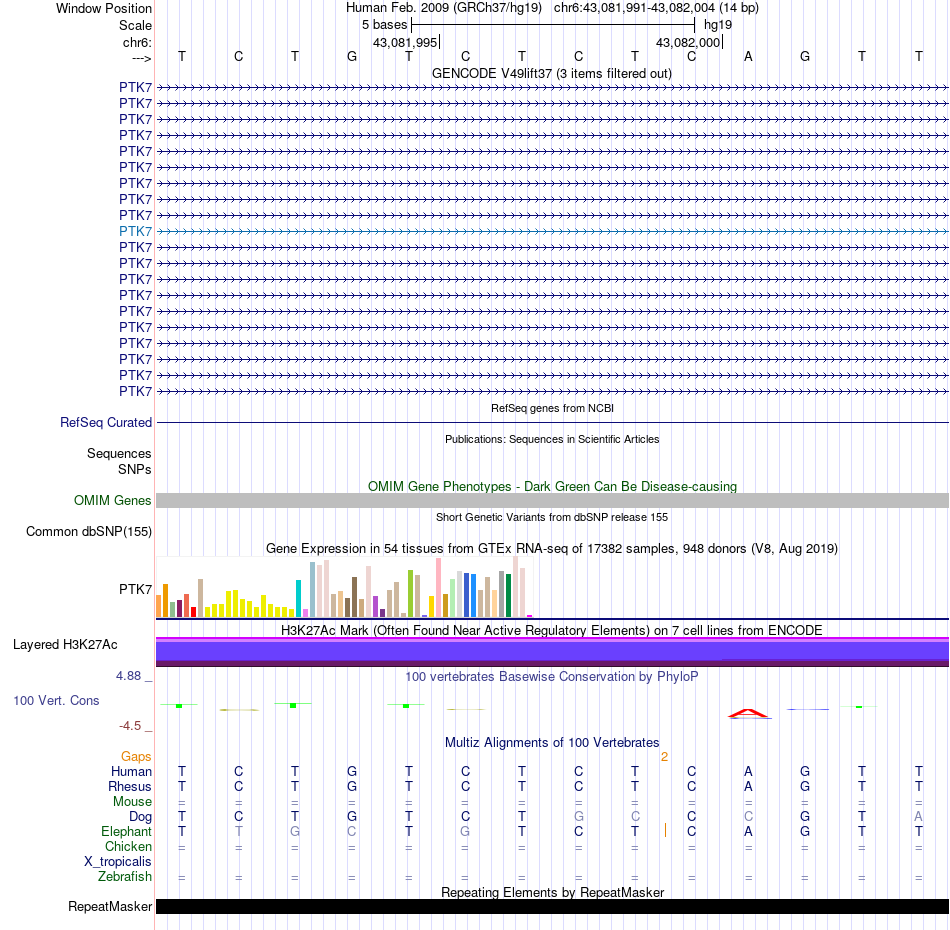
Task: Click the hg19 label next to scale bar
Action: click(718, 25)
